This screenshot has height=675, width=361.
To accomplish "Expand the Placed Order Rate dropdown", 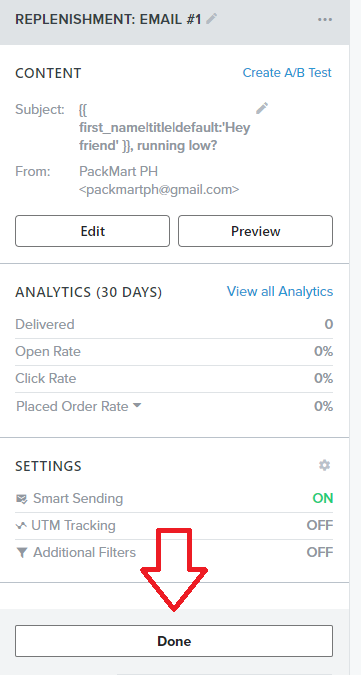I will (x=137, y=406).
